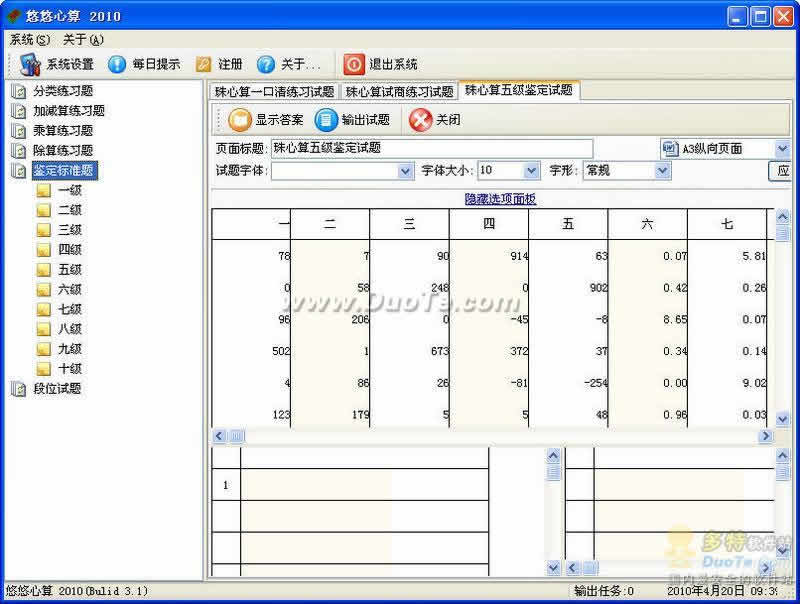Screen dimensions: 800x604
Task: Click the cell with value 8.65
Action: (648, 320)
